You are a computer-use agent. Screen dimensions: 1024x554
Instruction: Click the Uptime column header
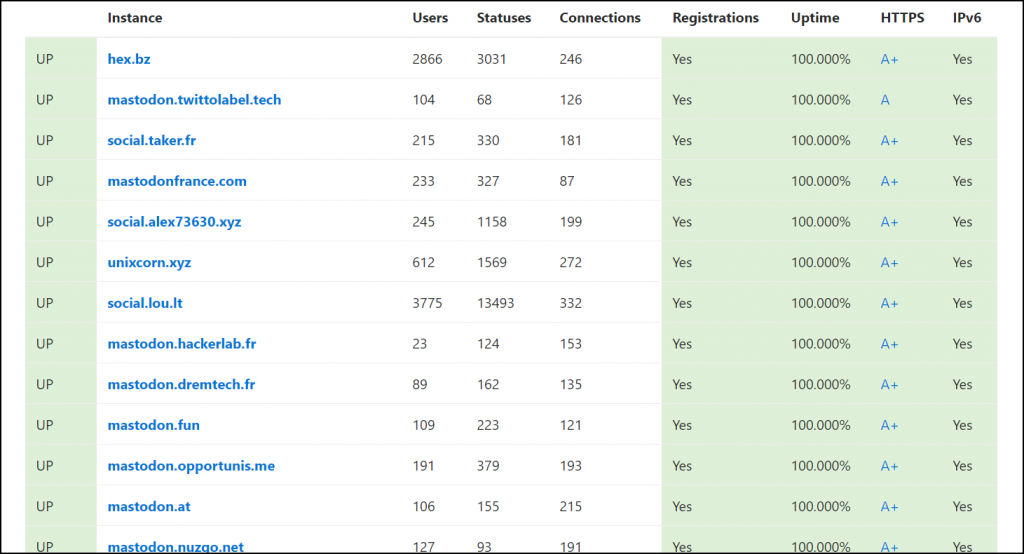815,18
